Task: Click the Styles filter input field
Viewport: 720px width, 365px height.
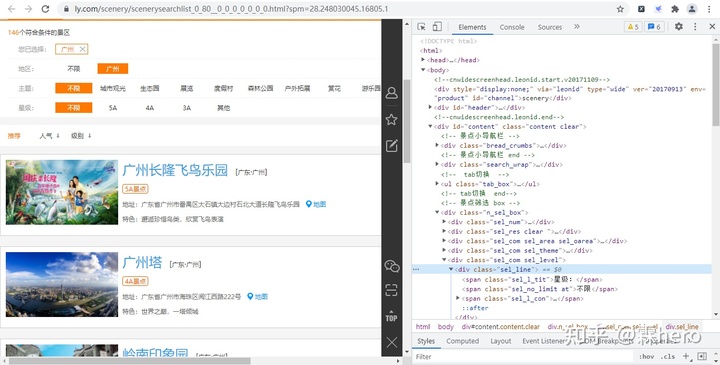Action: [523, 357]
